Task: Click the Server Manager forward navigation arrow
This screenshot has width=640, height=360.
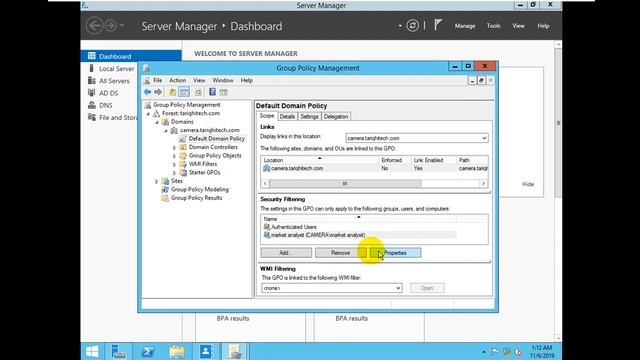Action: coord(111,26)
